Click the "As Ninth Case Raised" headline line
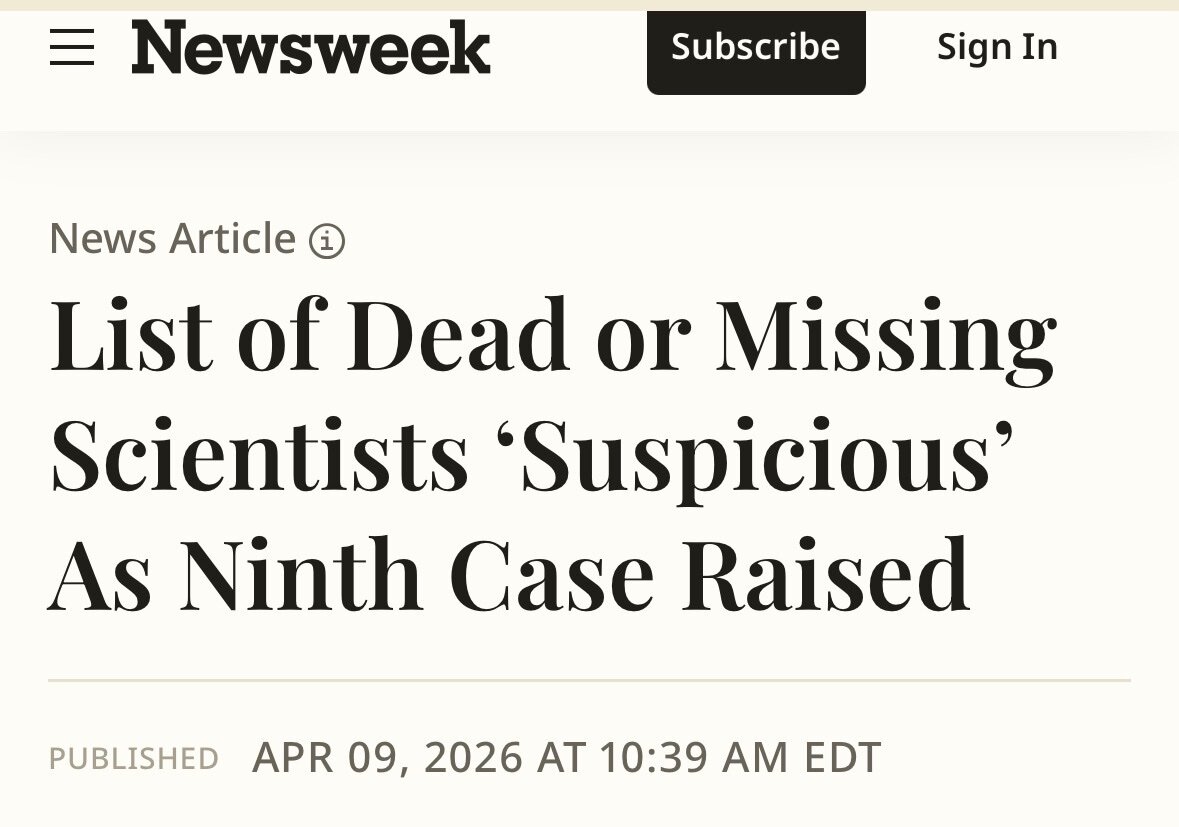Viewport: 1179px width, 827px height. tap(509, 577)
